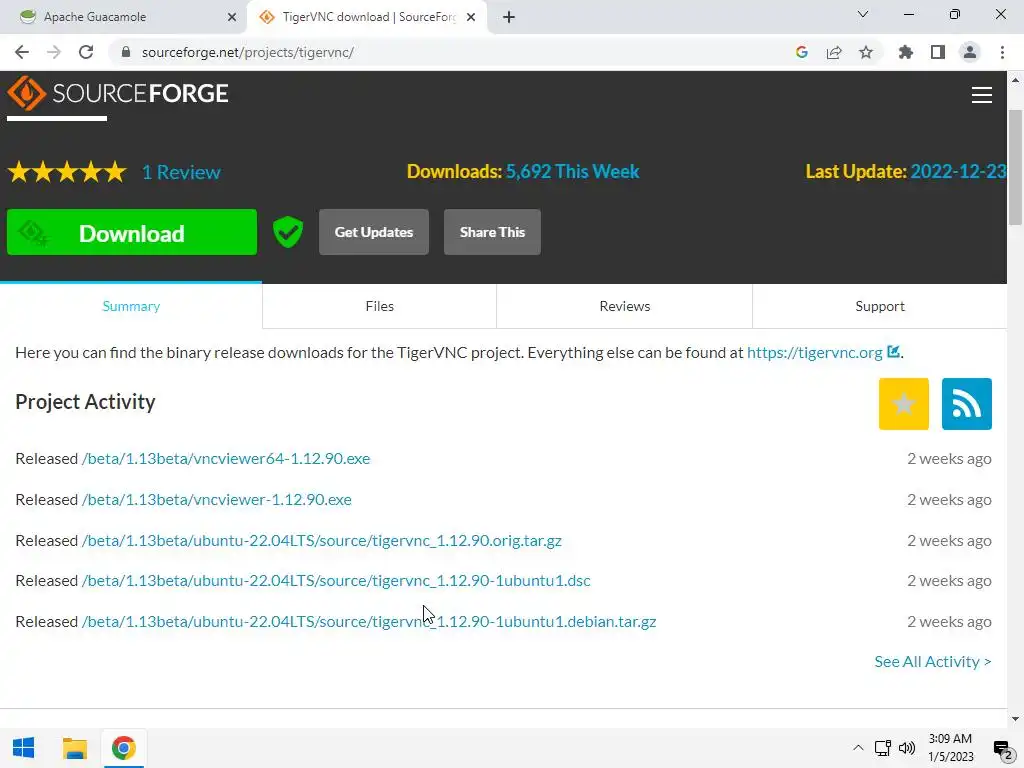This screenshot has width=1024, height=768.
Task: Click the 2022-12-23 last update date
Action: click(x=958, y=171)
